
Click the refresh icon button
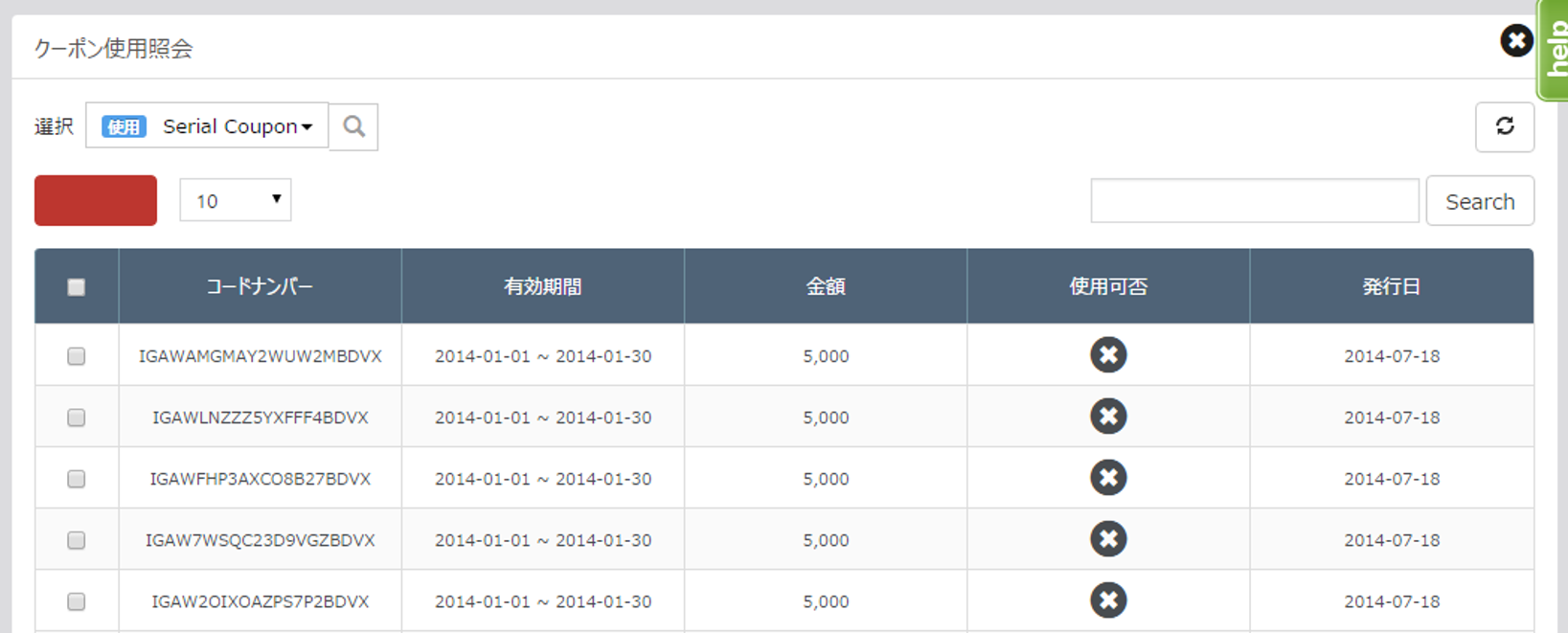click(x=1504, y=126)
